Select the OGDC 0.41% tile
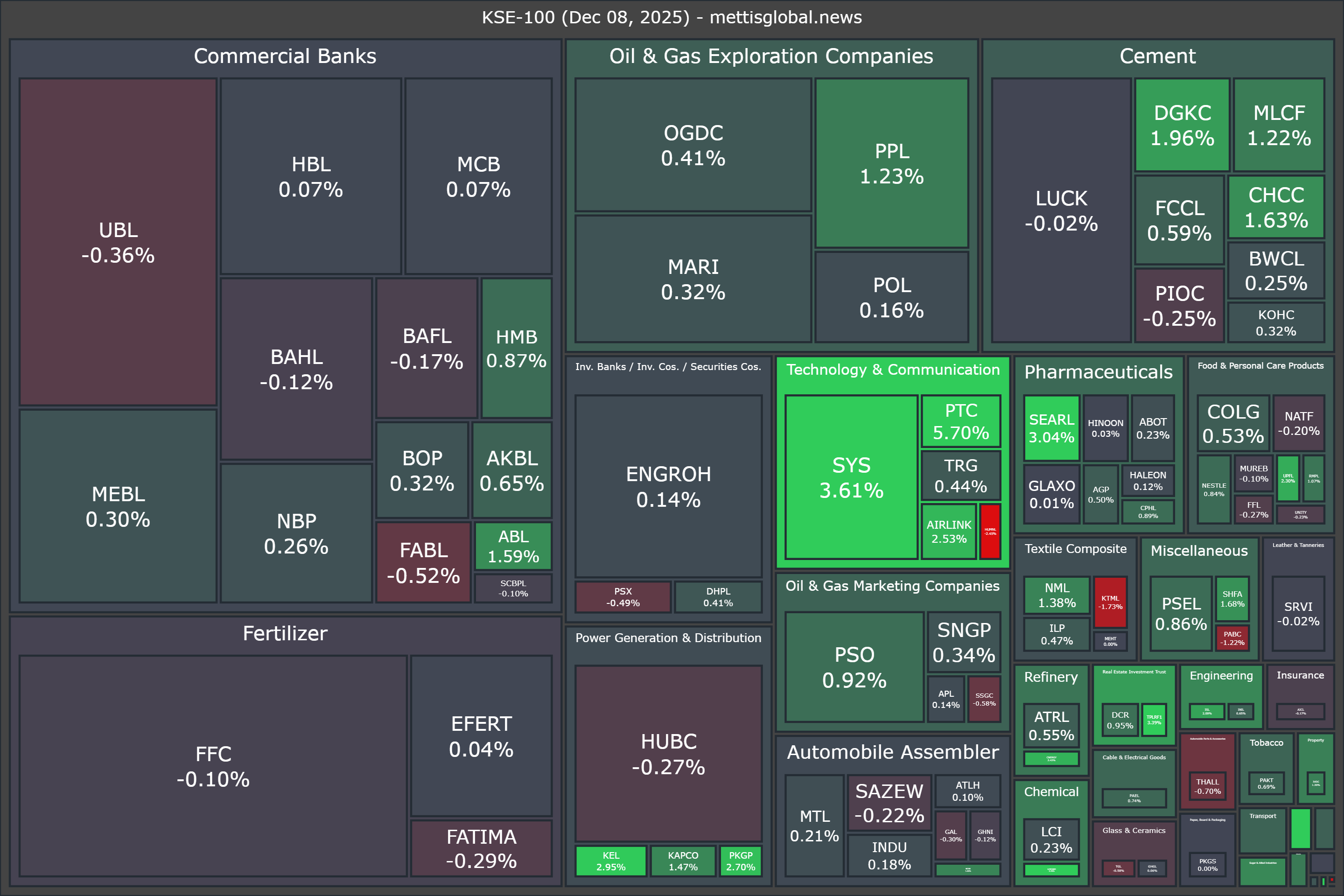 (x=693, y=145)
